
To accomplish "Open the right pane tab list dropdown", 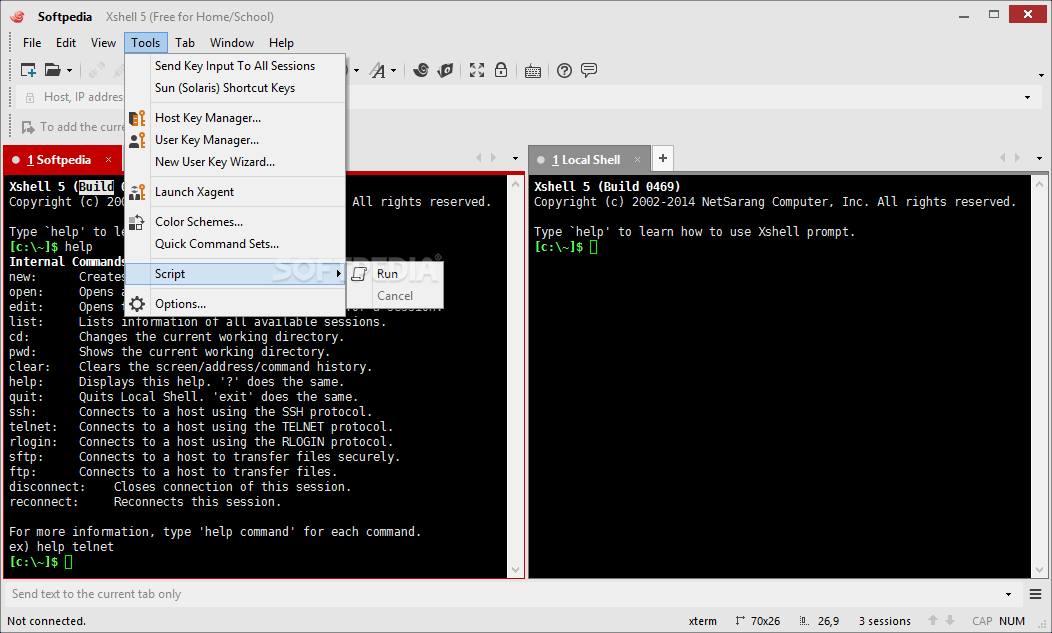I will click(x=1039, y=158).
